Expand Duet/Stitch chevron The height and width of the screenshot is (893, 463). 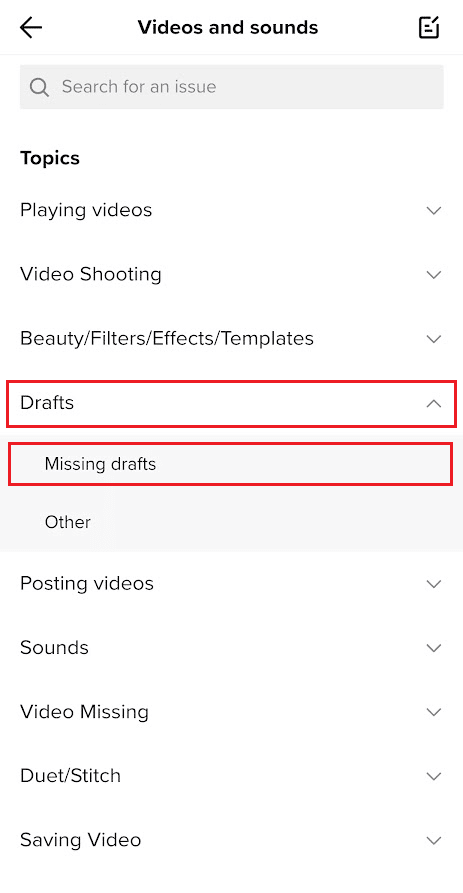[434, 776]
